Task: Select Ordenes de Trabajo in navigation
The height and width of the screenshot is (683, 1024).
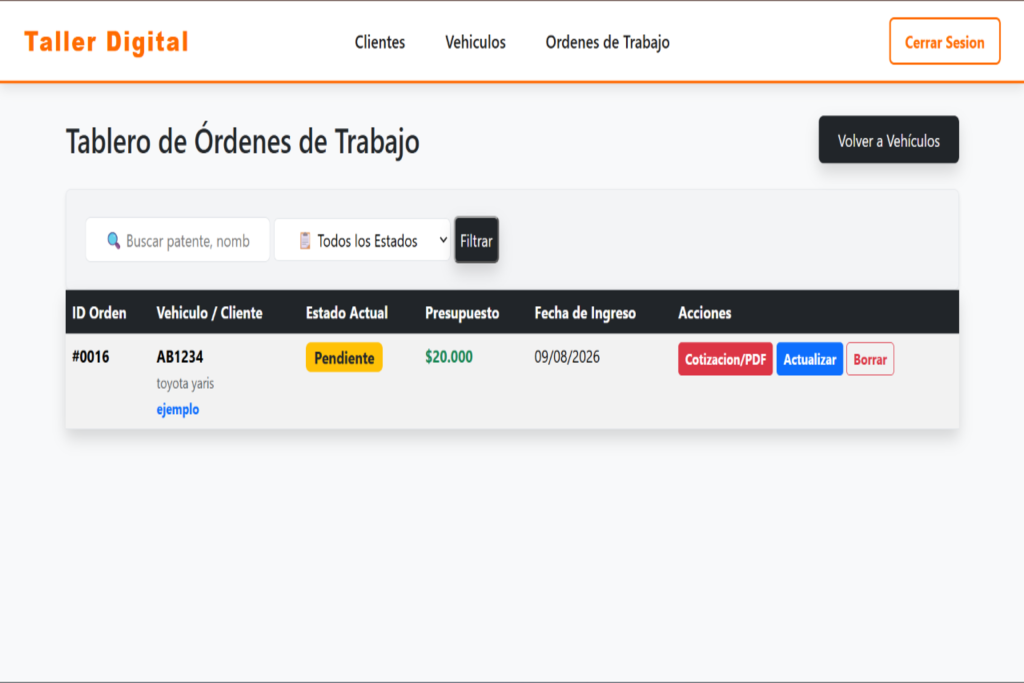Action: tap(607, 42)
